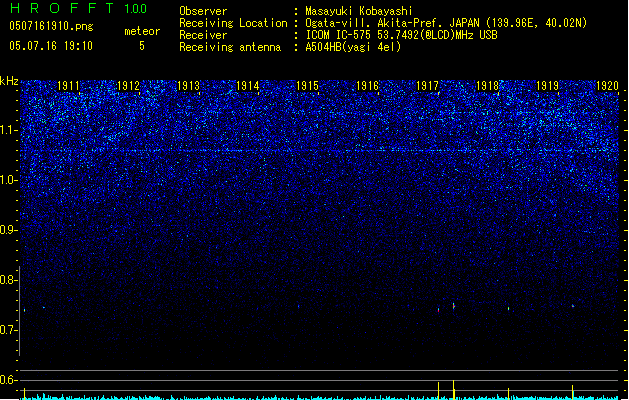629x400 pixels.
Task: Click the meteor echo just after 1918
Action: pyautogui.click(x=508, y=309)
